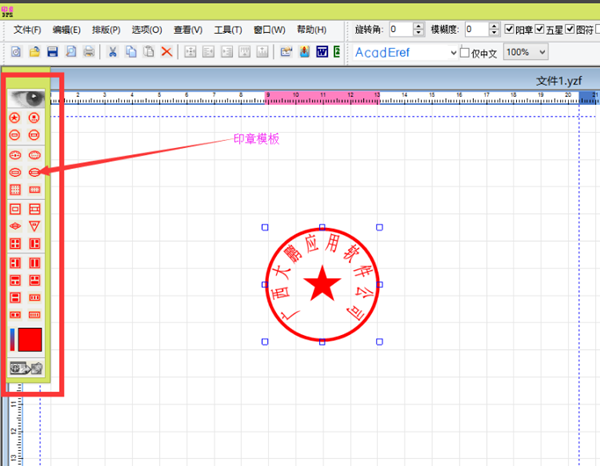Open the 排版(P) menu

(106, 30)
